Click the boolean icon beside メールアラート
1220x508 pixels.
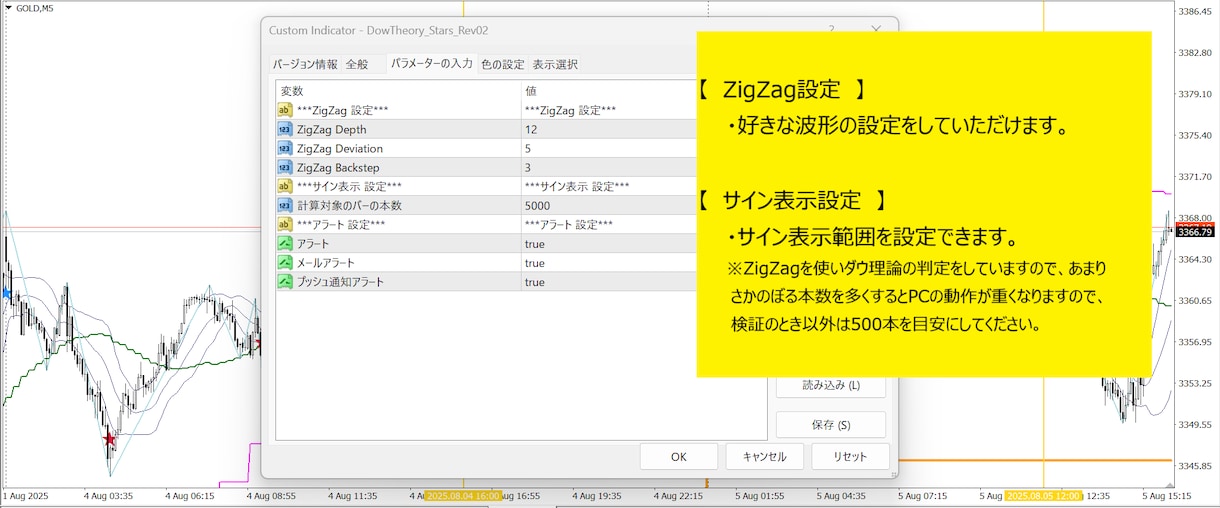(x=285, y=263)
